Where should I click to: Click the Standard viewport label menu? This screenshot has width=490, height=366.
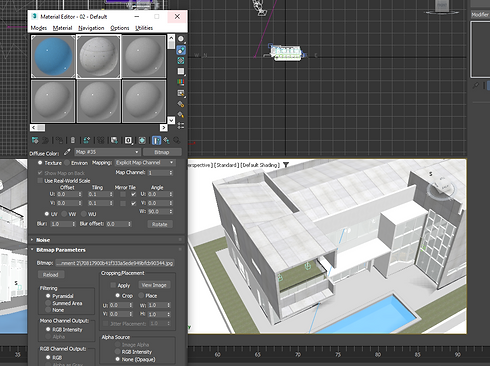point(226,165)
